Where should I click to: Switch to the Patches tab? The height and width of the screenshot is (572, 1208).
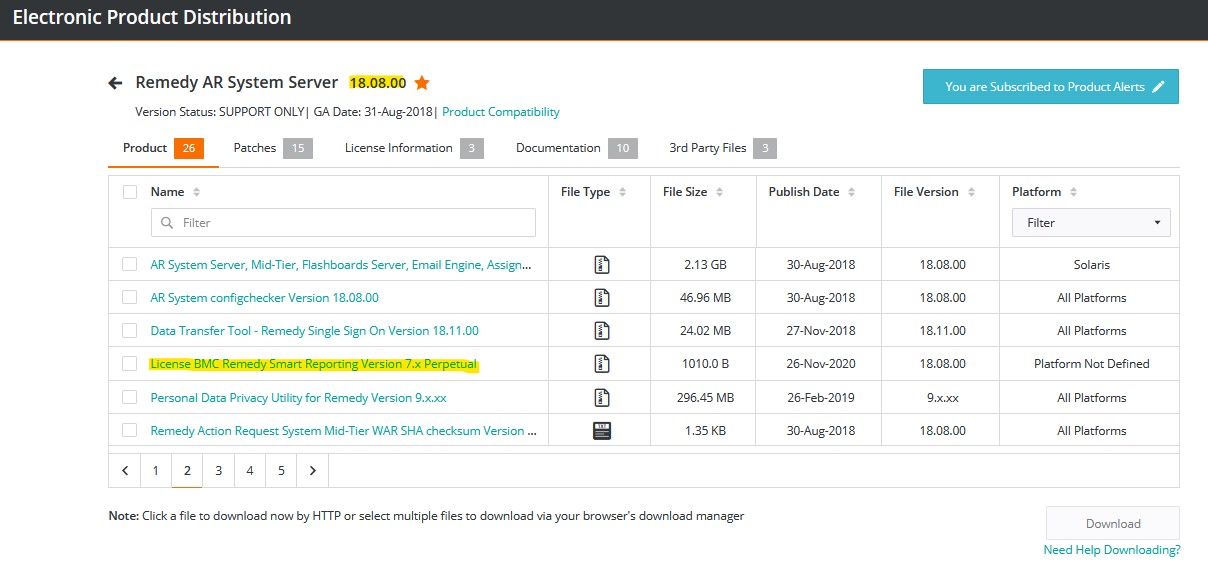(255, 148)
